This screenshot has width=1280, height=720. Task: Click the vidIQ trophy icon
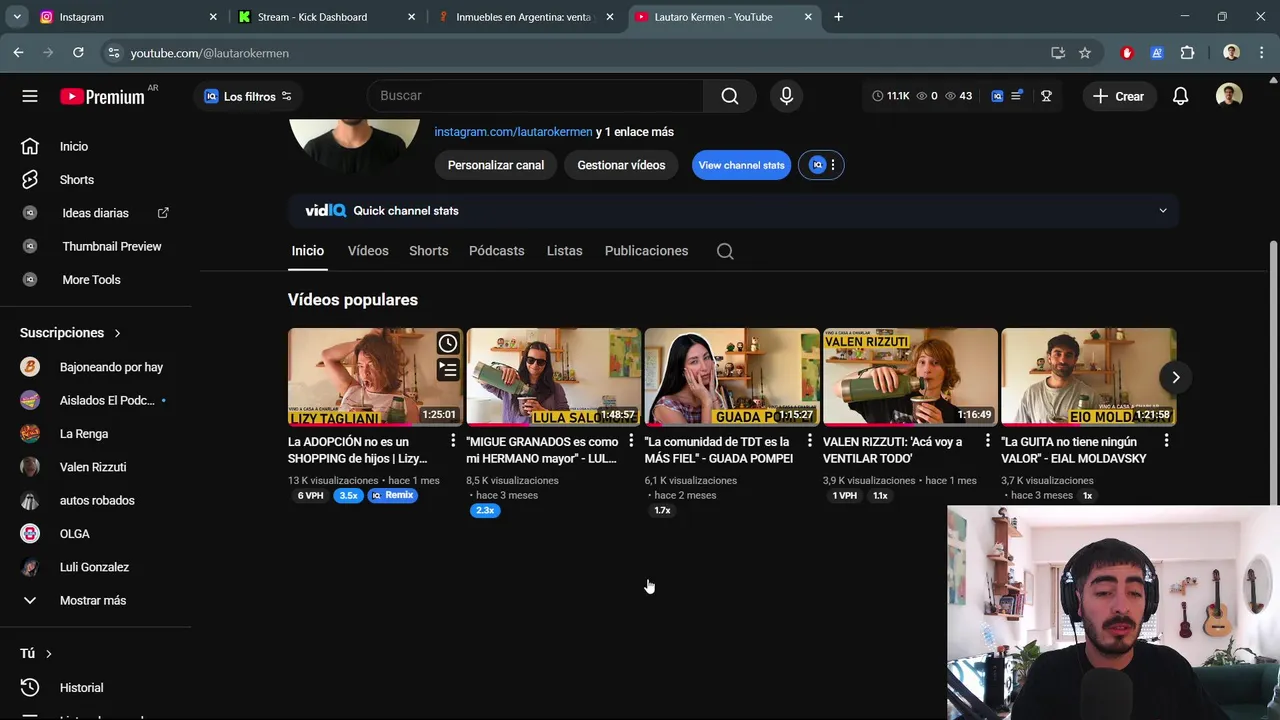point(1046,96)
